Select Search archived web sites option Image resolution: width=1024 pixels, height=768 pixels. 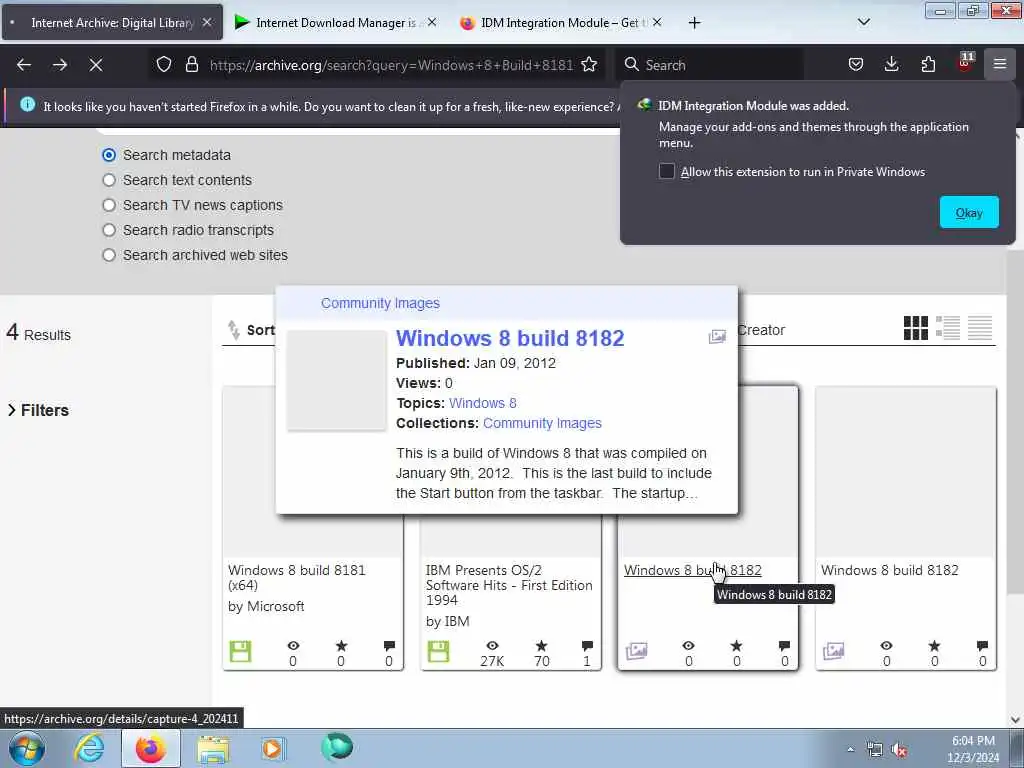tap(109, 255)
